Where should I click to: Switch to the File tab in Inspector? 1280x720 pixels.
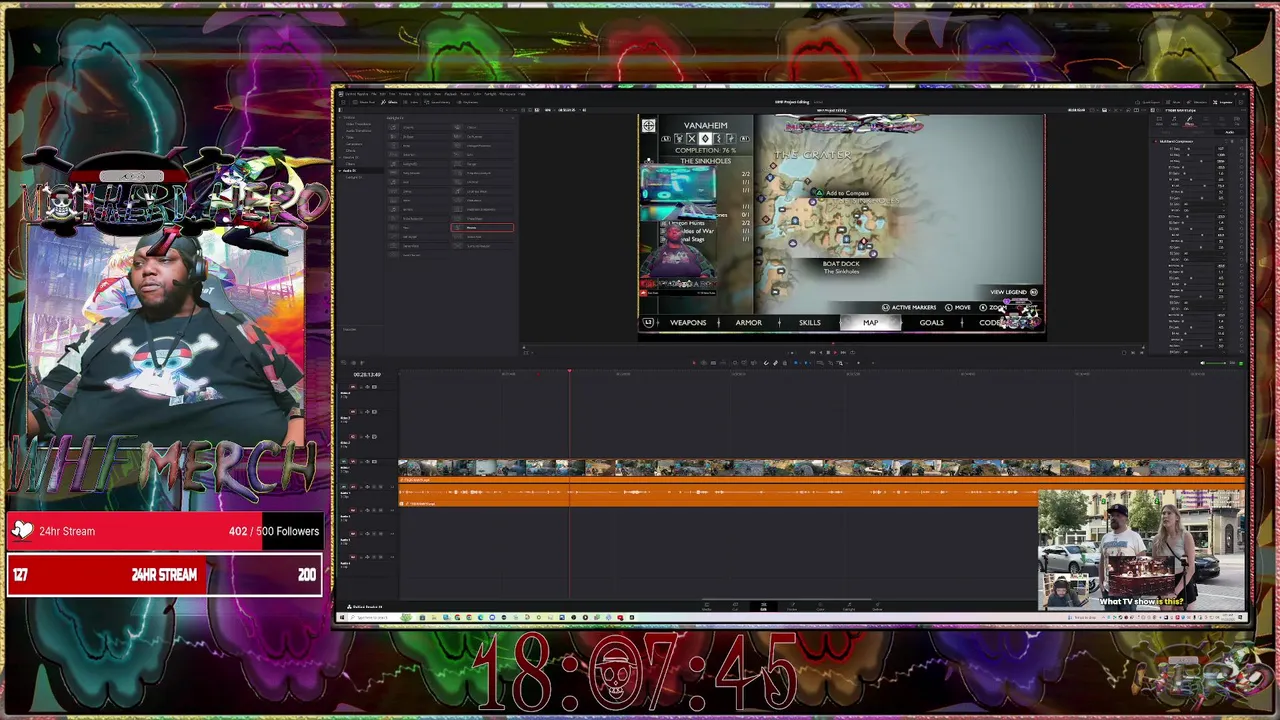coord(1236,121)
